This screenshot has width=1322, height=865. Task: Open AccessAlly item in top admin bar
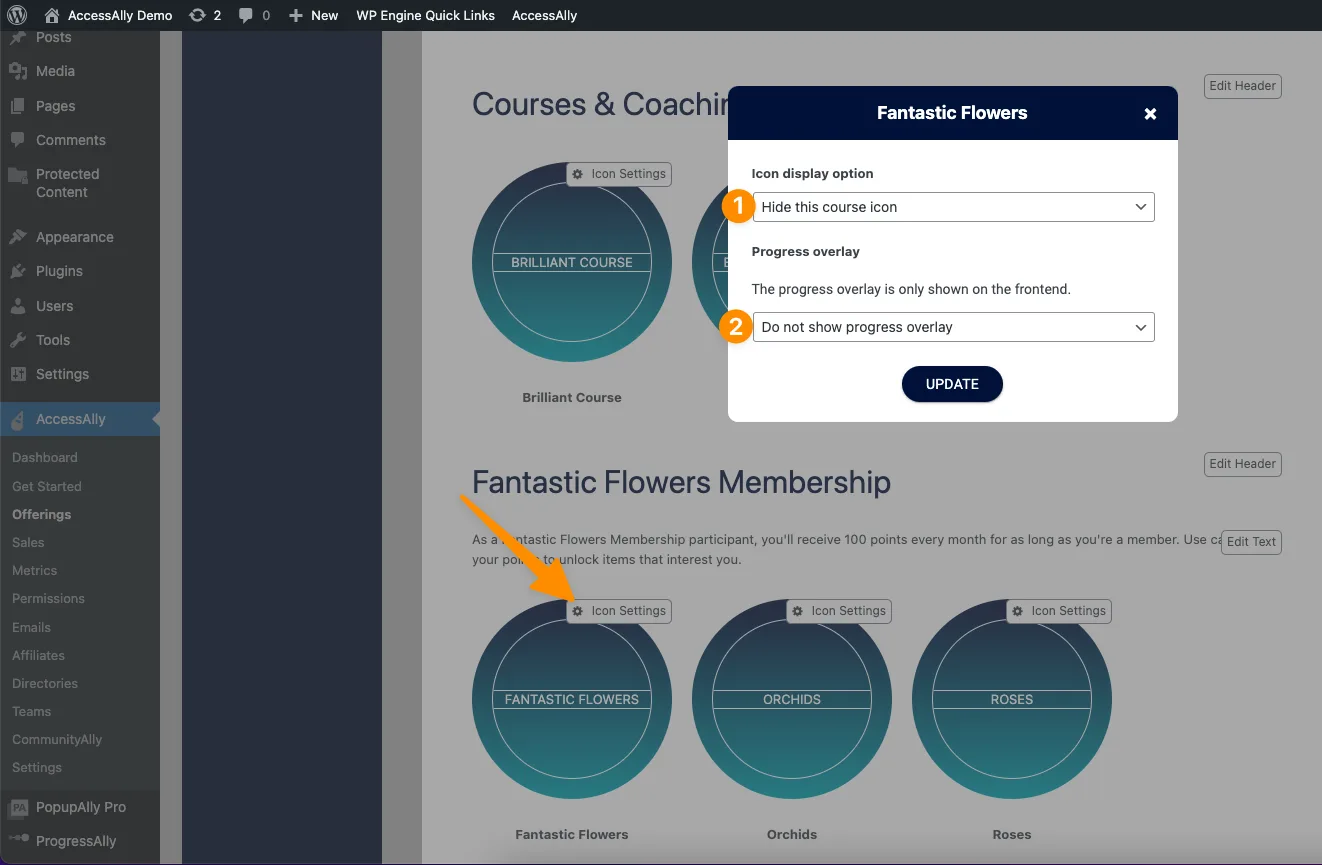pos(544,15)
